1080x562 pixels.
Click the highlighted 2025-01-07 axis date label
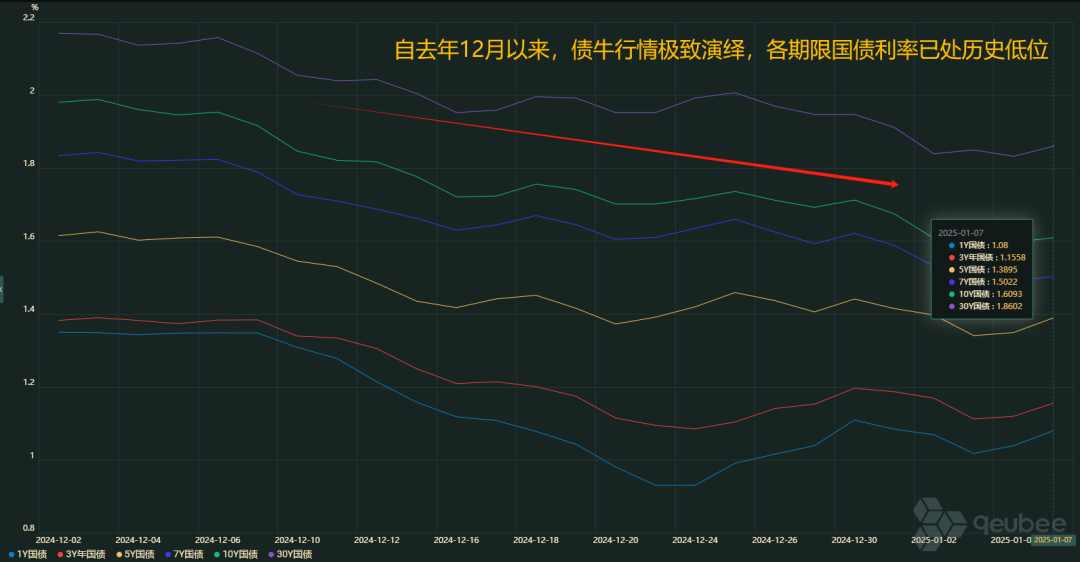coord(1052,539)
